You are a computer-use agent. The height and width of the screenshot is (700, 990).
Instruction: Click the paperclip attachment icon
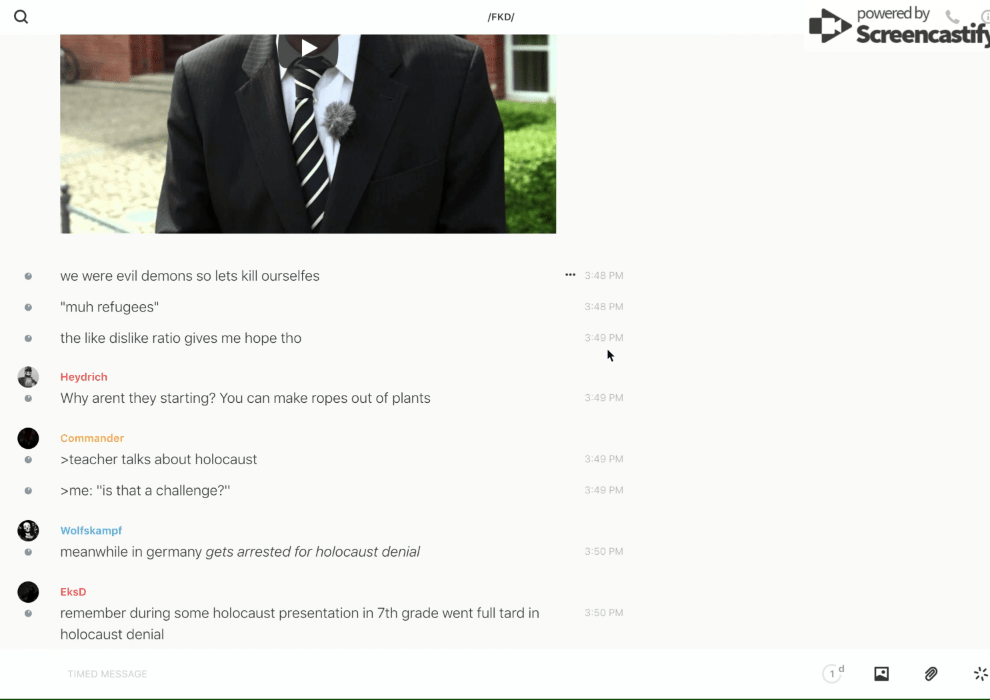point(931,674)
